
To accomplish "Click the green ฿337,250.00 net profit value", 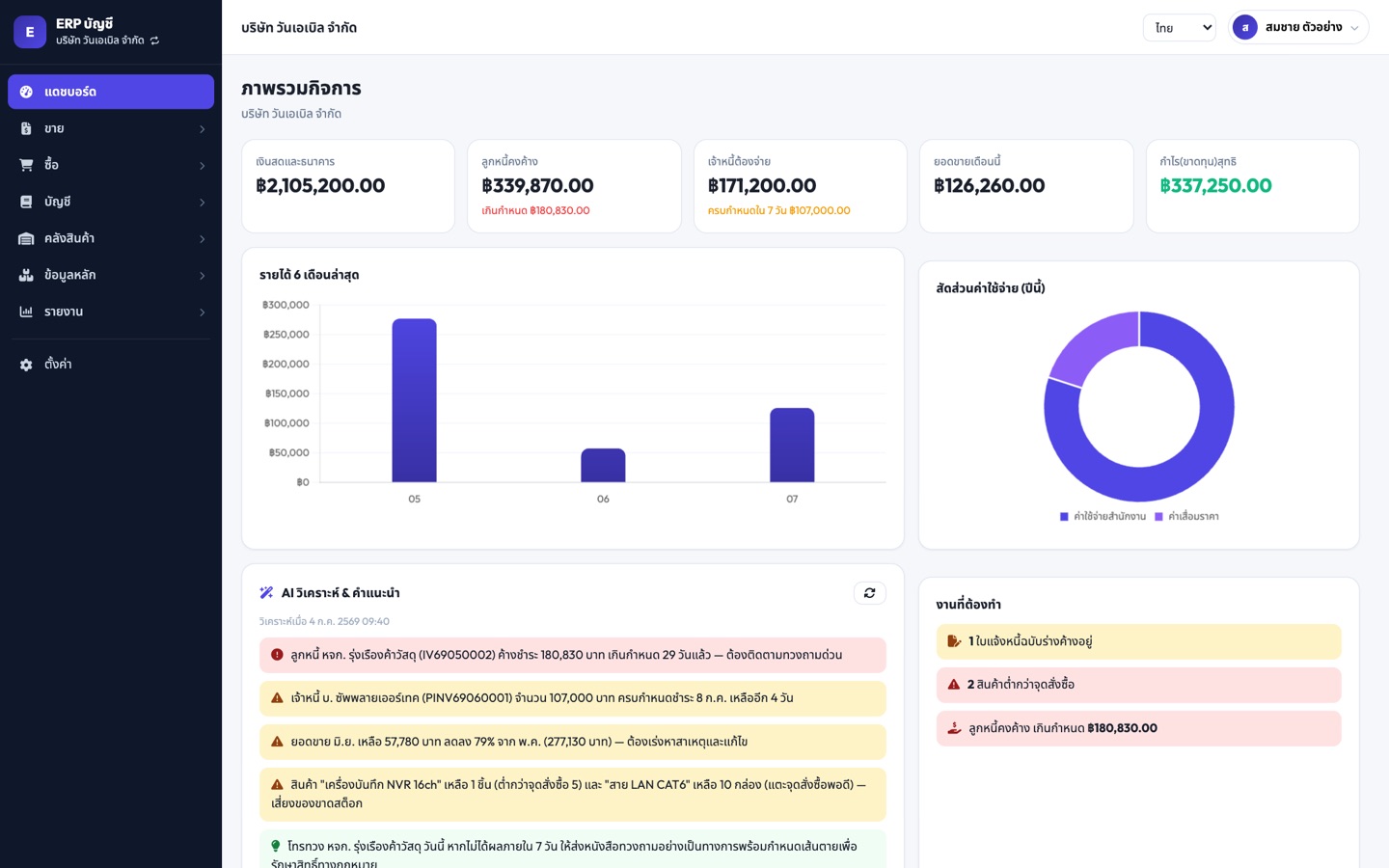I will [x=1215, y=185].
